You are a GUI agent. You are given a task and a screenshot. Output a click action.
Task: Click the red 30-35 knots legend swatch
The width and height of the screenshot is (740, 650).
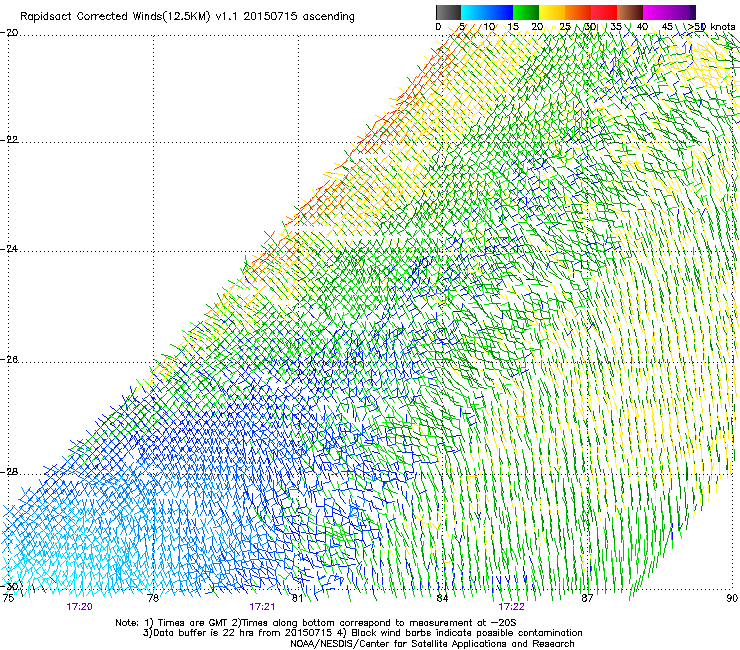click(604, 12)
